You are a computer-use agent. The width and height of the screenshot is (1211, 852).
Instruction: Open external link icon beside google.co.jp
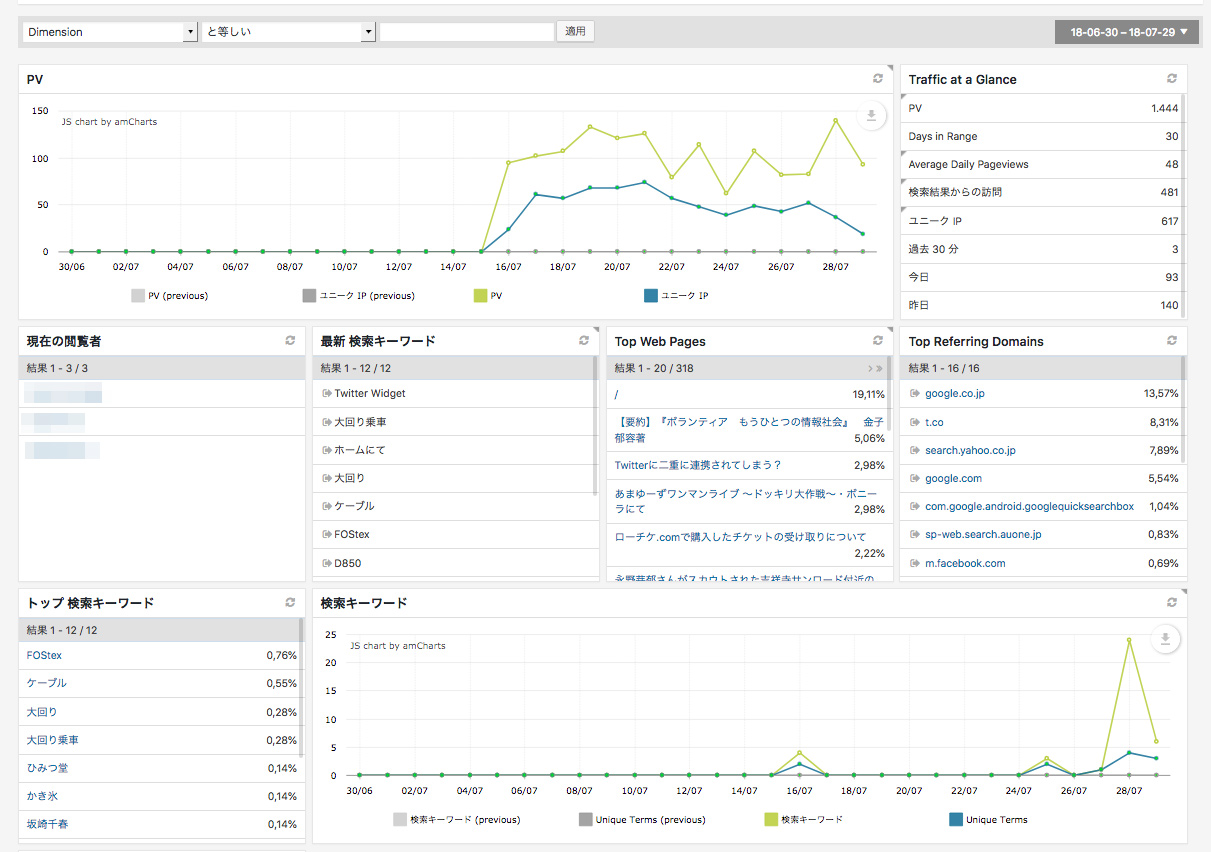tap(915, 394)
